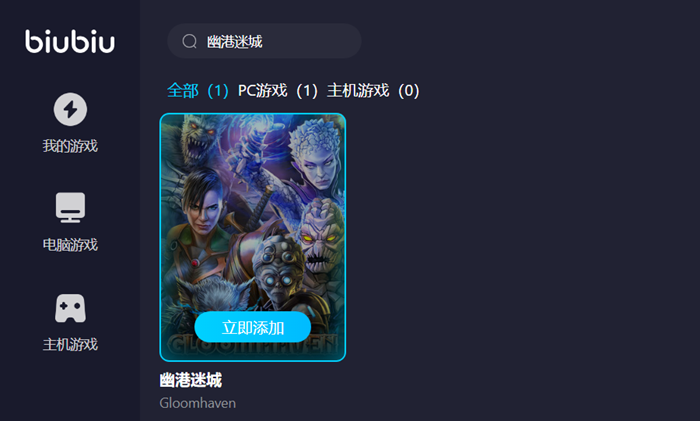Click the magnifier search icon

click(189, 42)
